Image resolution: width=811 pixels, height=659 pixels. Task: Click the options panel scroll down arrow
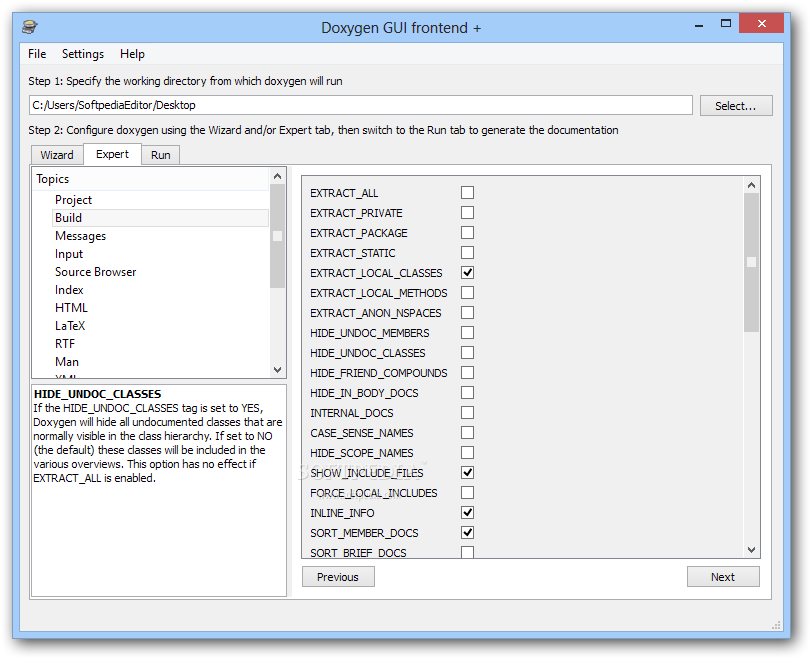752,550
